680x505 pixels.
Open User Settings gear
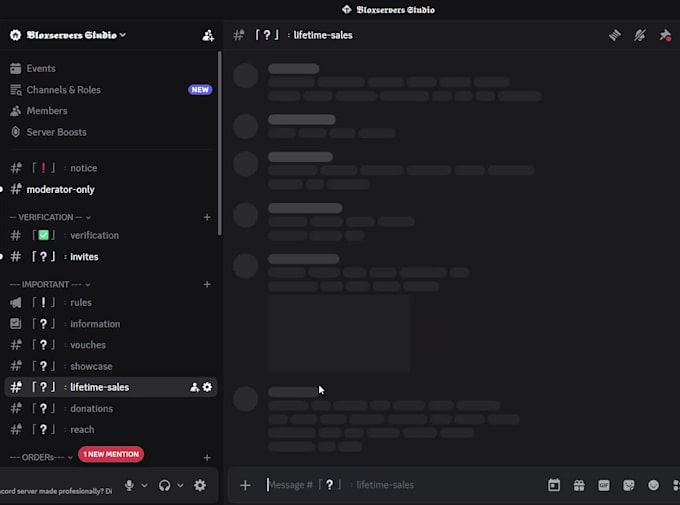pos(200,485)
